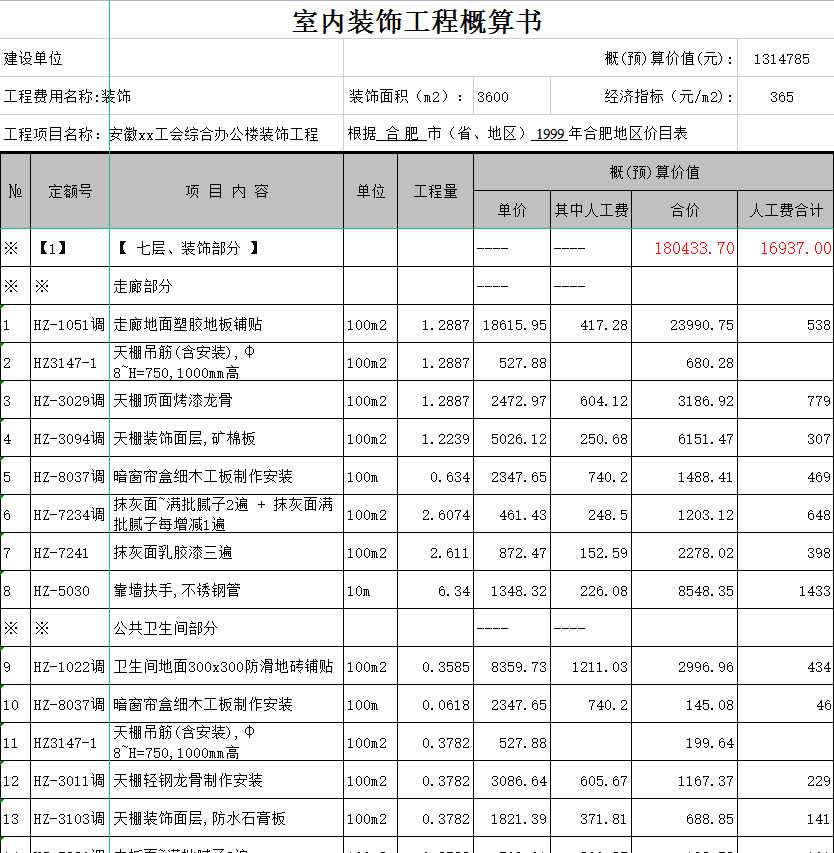Select quota code 'HZ-1051调'
The image size is (834, 853).
[69, 325]
